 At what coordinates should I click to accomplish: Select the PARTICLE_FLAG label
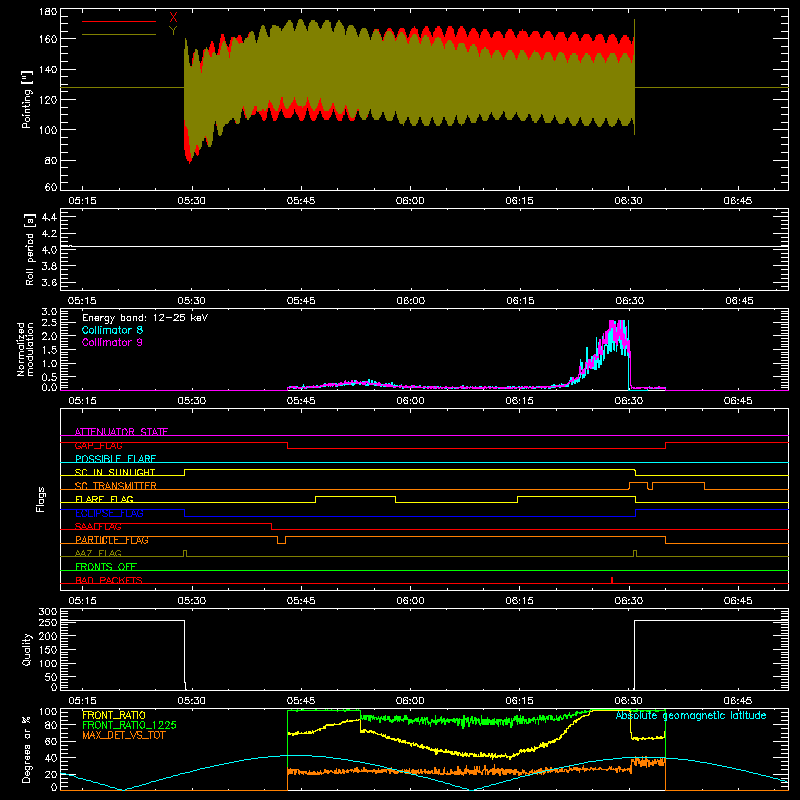tap(112, 540)
